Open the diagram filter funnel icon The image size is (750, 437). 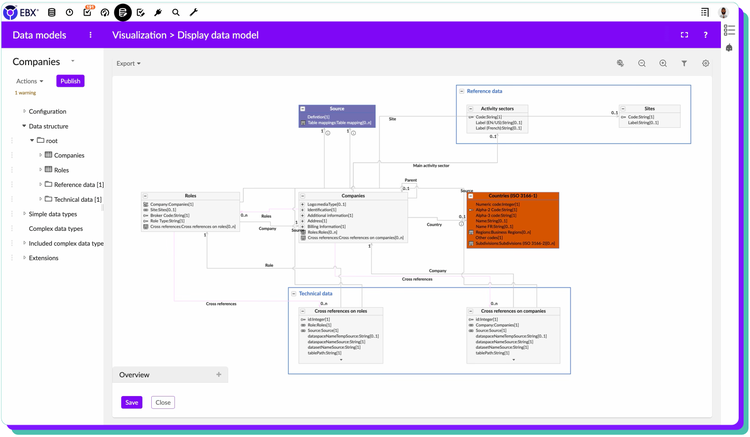(x=684, y=63)
